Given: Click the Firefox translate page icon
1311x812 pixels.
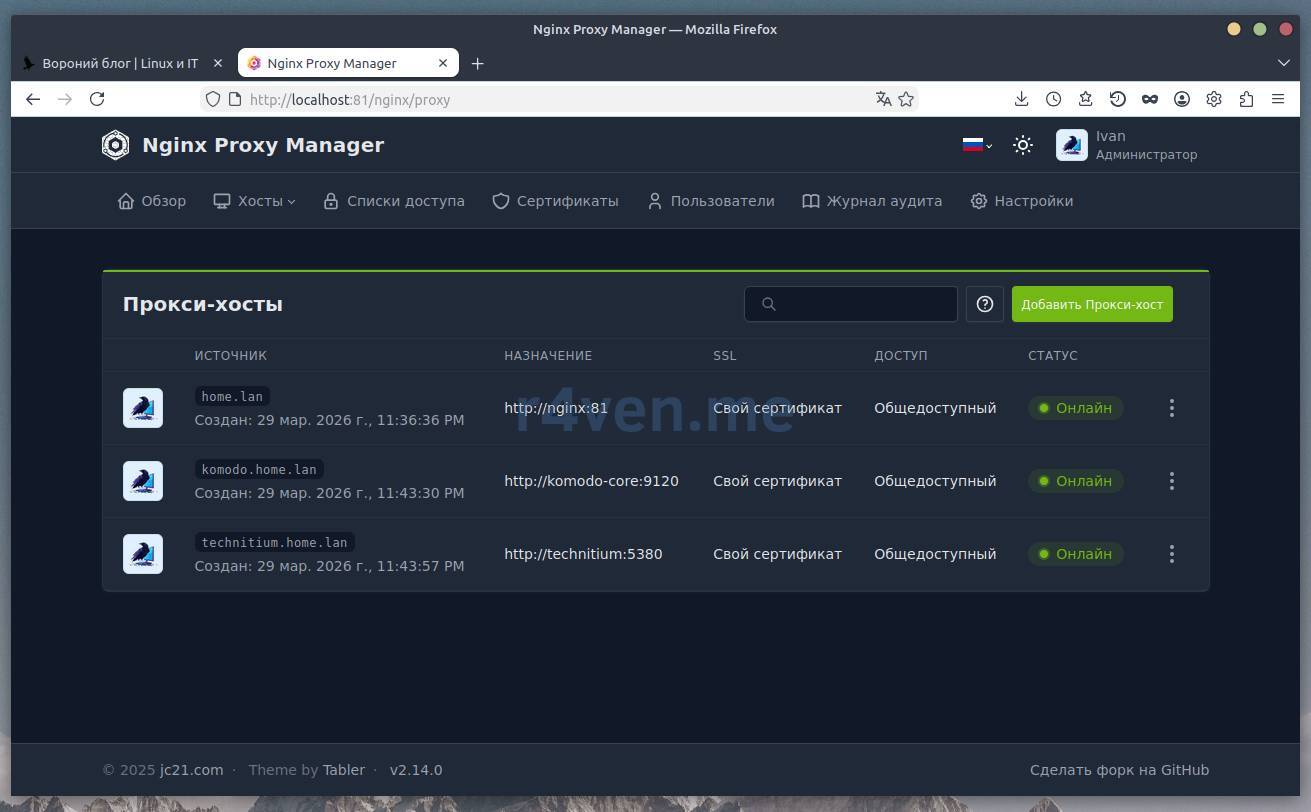Looking at the screenshot, I should (x=883, y=99).
